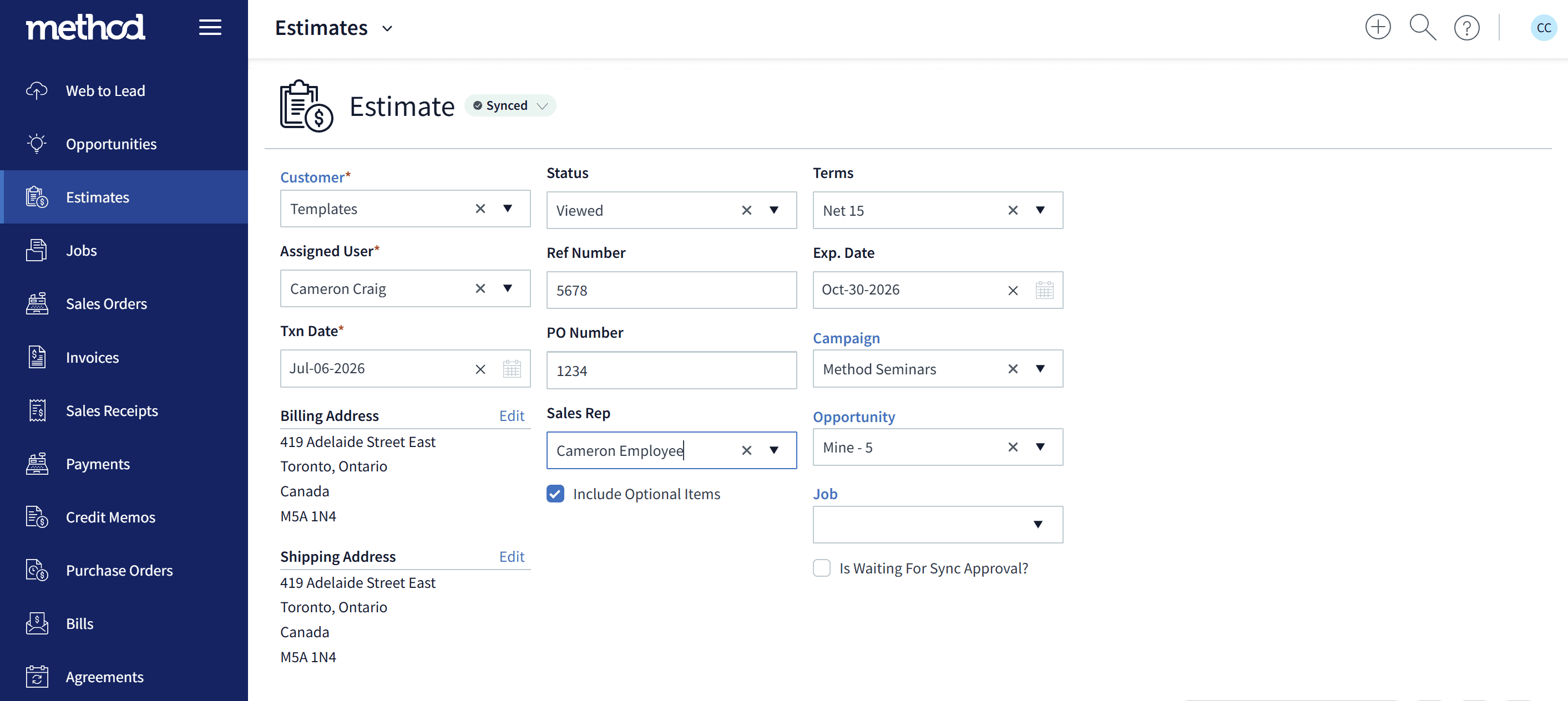Viewport: 1568px width, 701px height.
Task: Open Txn Date calendar picker
Action: point(512,369)
